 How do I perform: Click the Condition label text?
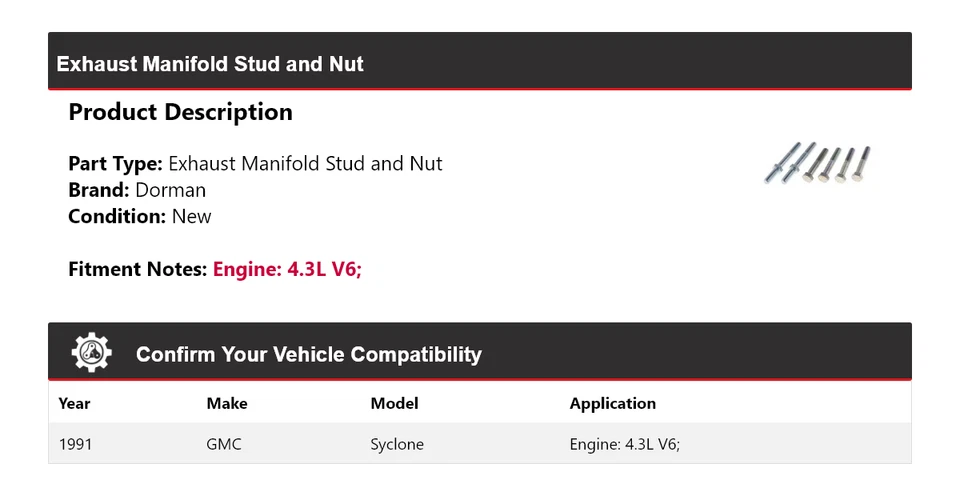117,216
